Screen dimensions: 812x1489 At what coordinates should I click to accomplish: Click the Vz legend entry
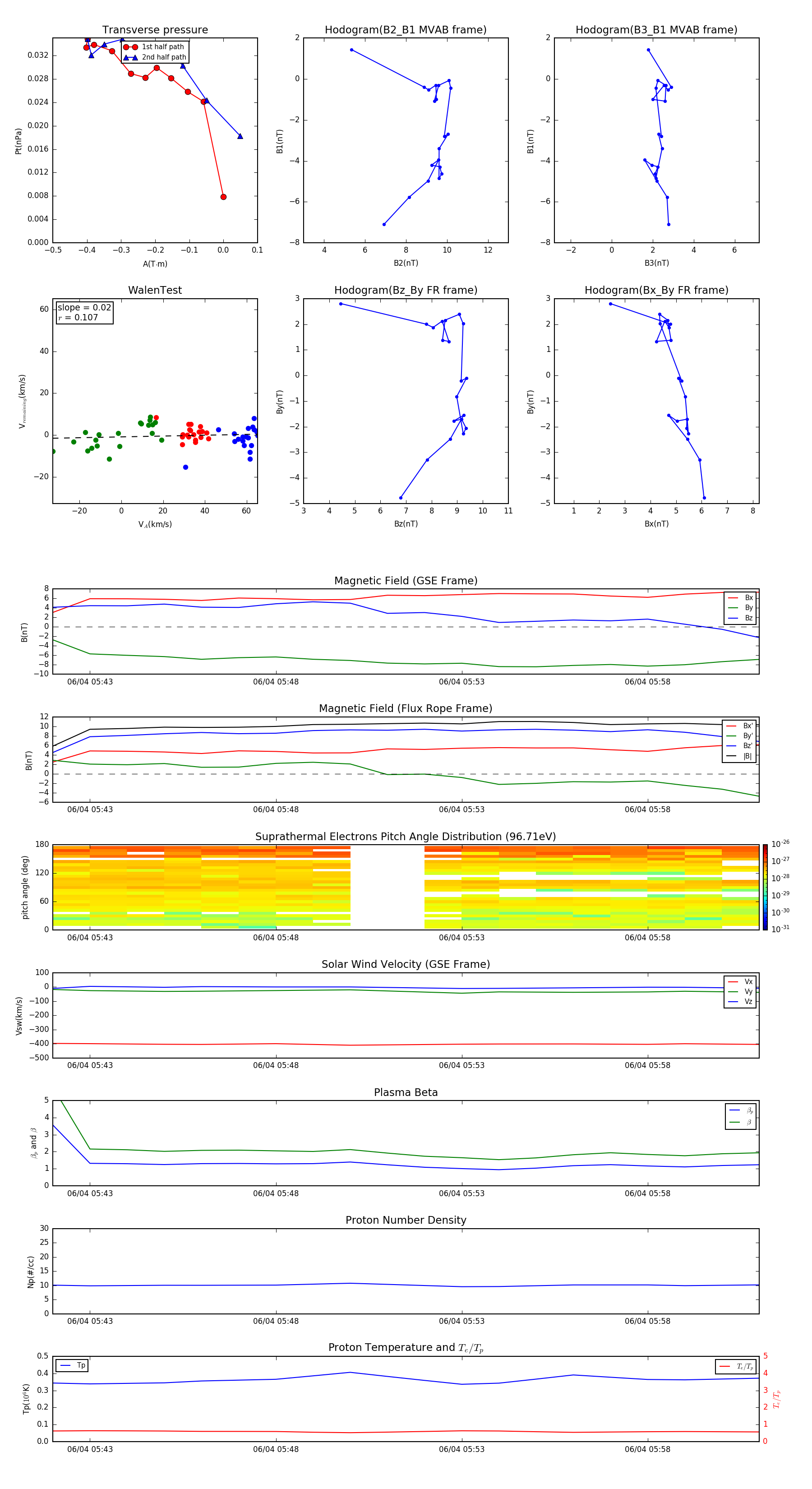(x=740, y=1002)
